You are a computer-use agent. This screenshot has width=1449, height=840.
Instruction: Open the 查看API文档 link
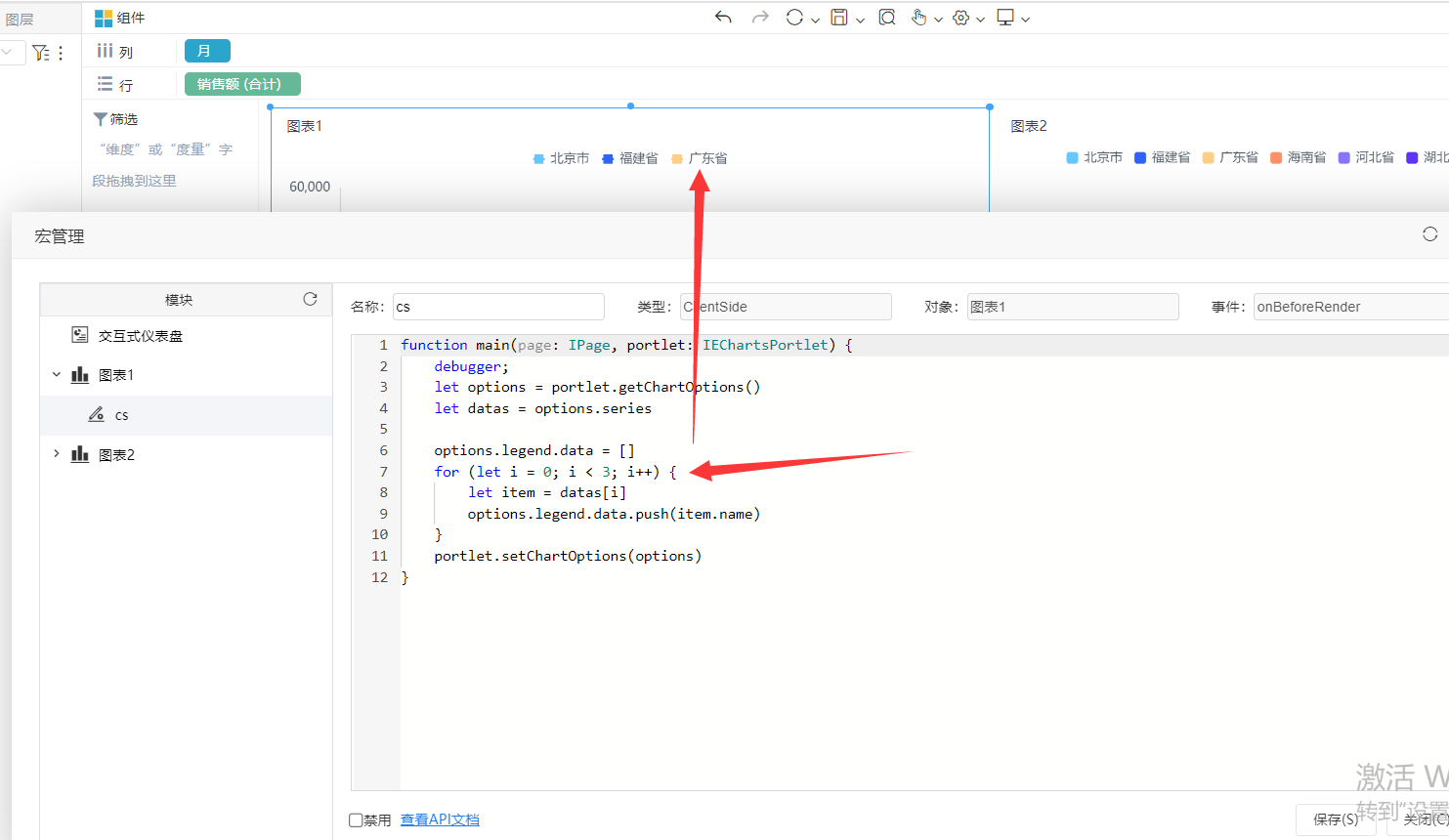(x=440, y=819)
